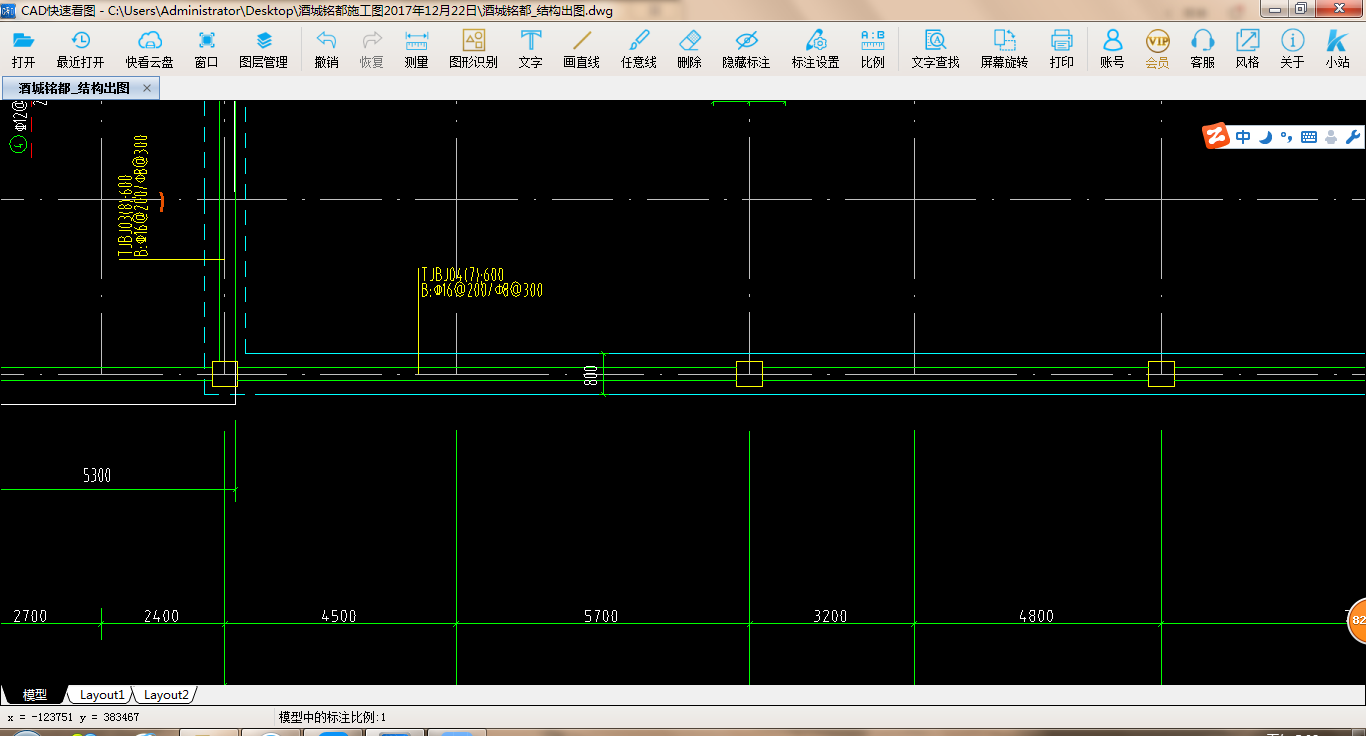Open 最近打开 recent files
Image resolution: width=1366 pixels, height=736 pixels.
click(80, 48)
